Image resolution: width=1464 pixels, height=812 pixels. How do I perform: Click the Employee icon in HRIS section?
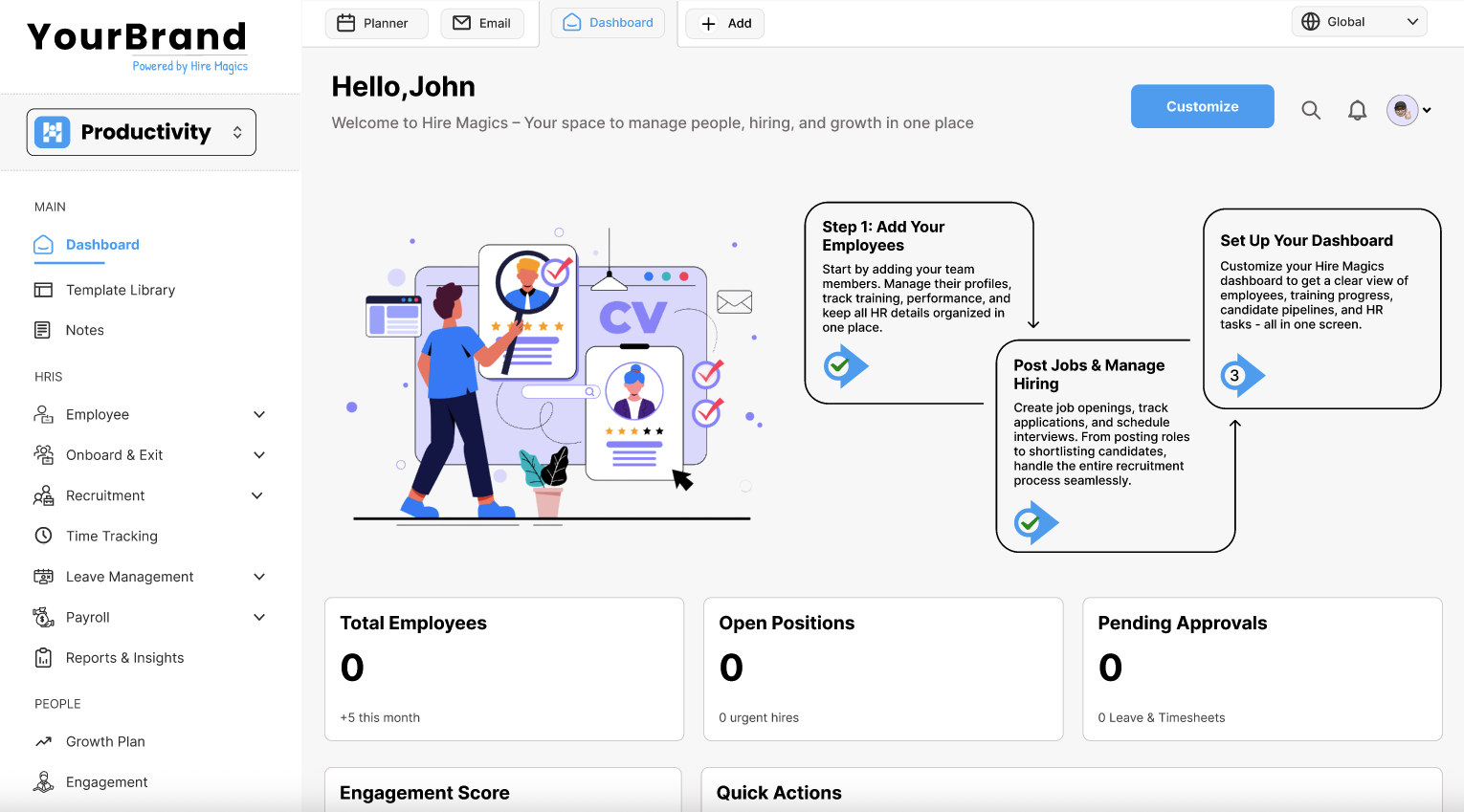(x=43, y=414)
